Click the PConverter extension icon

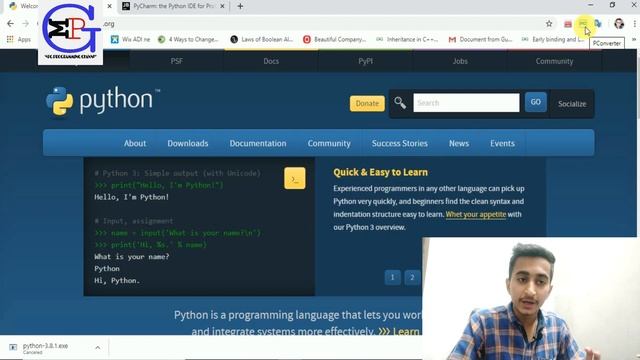tap(583, 24)
